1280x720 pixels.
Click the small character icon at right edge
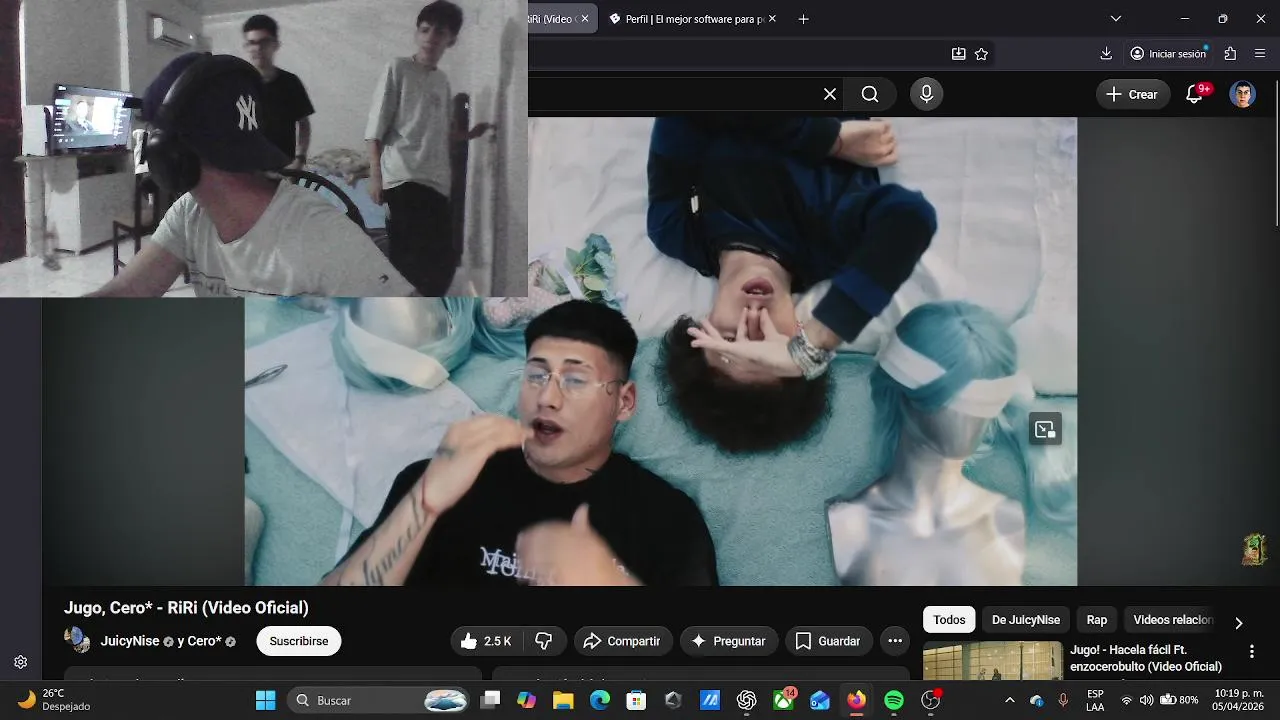click(x=1254, y=549)
